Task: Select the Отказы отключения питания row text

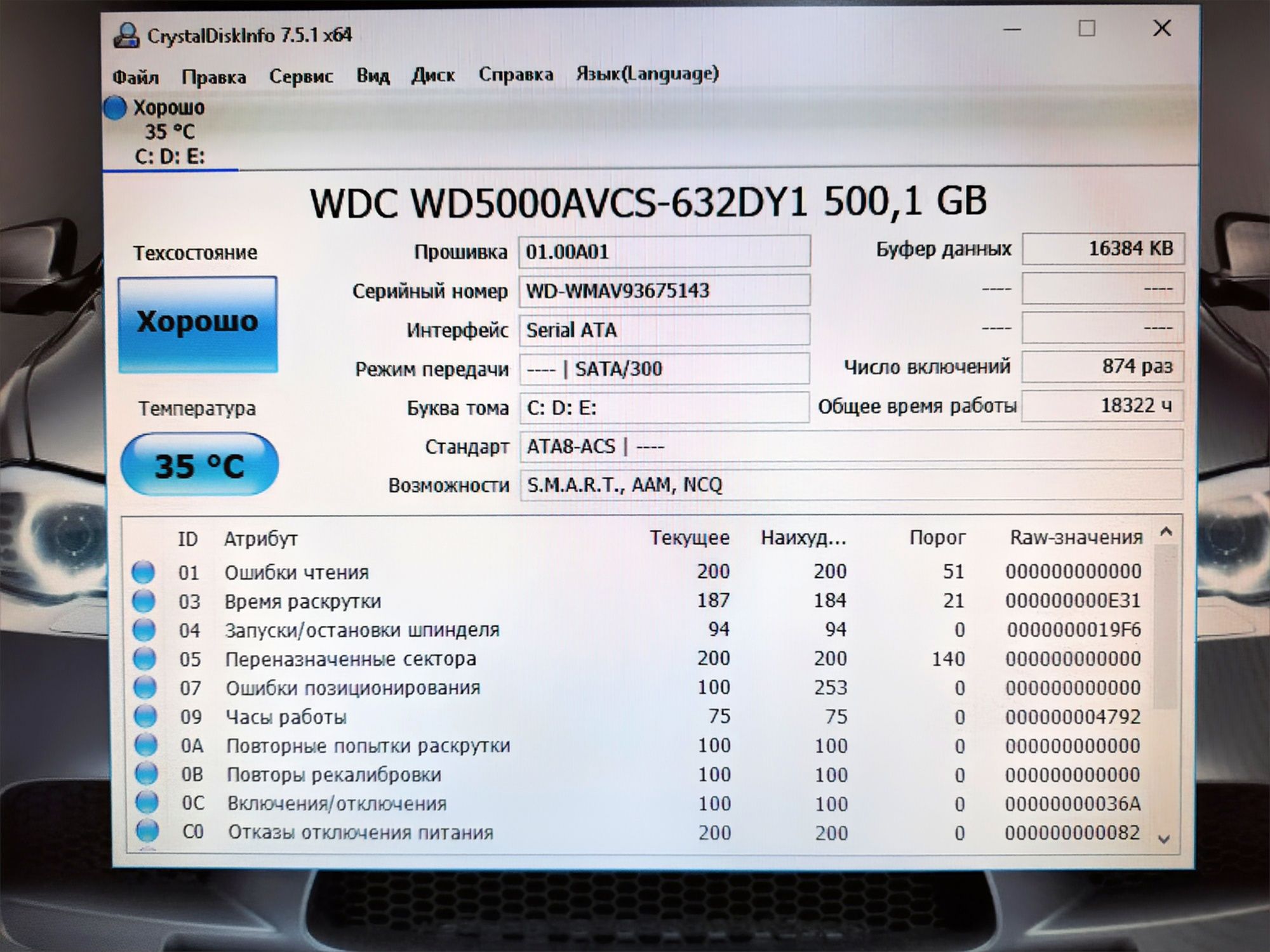Action: coord(361,832)
